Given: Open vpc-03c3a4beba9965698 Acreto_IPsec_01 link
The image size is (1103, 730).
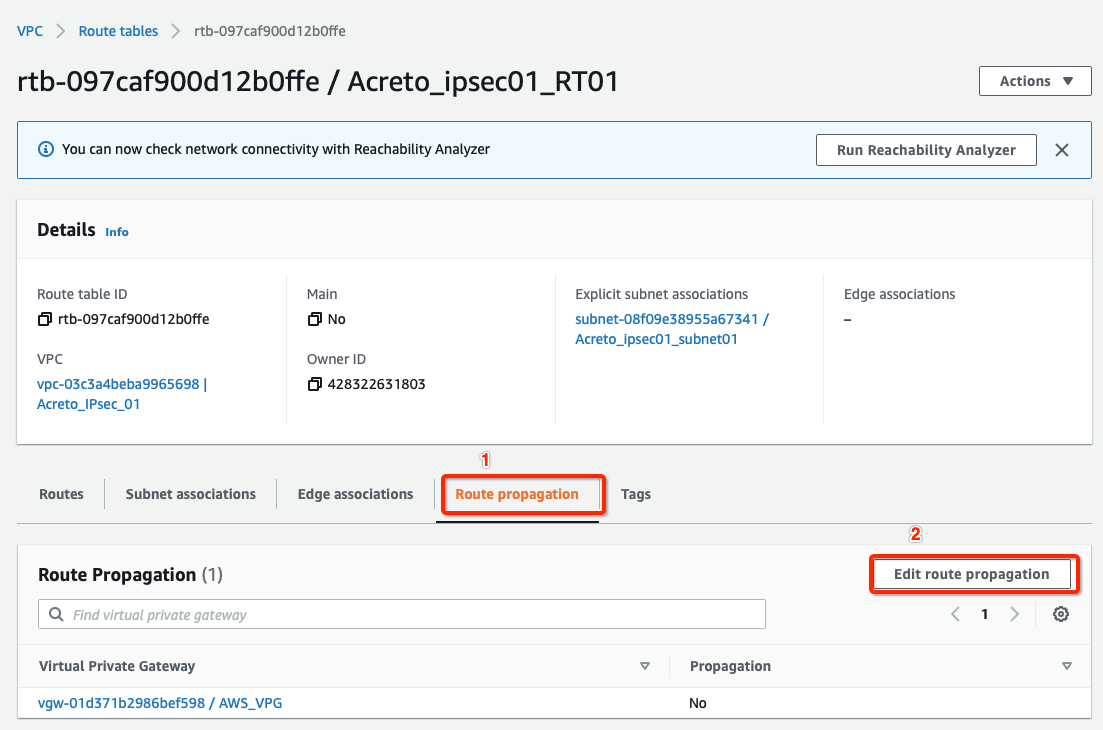Looking at the screenshot, I should pyautogui.click(x=122, y=394).
